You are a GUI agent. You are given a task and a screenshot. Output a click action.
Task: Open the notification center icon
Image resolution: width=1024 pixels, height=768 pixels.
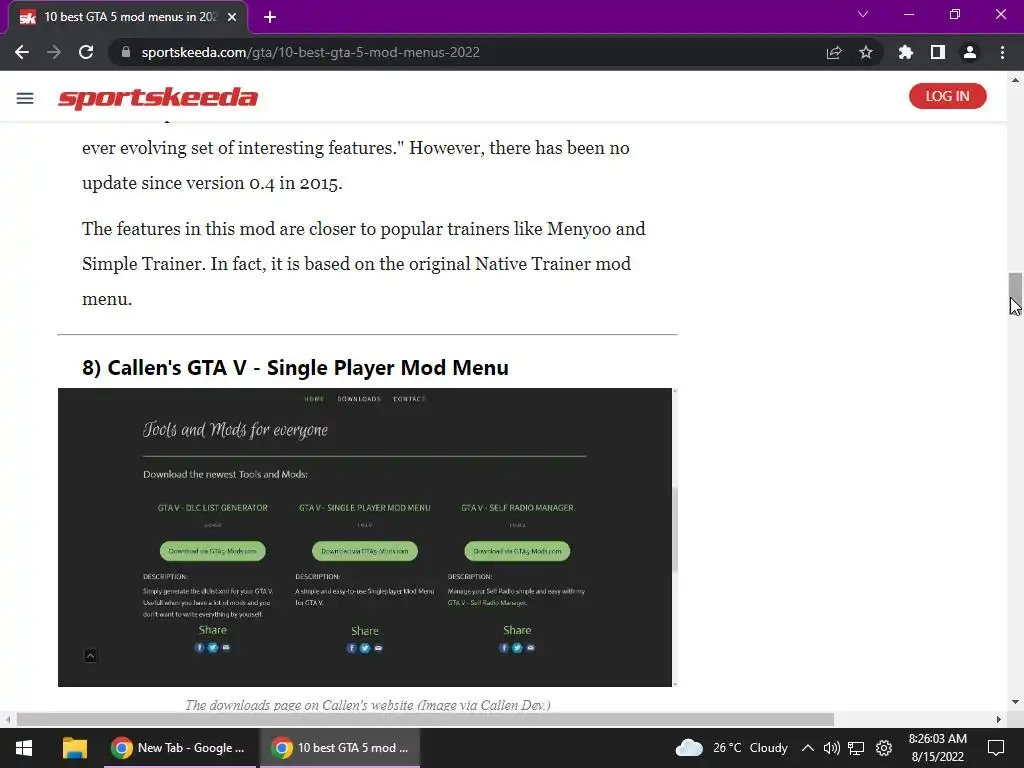pyautogui.click(x=996, y=748)
